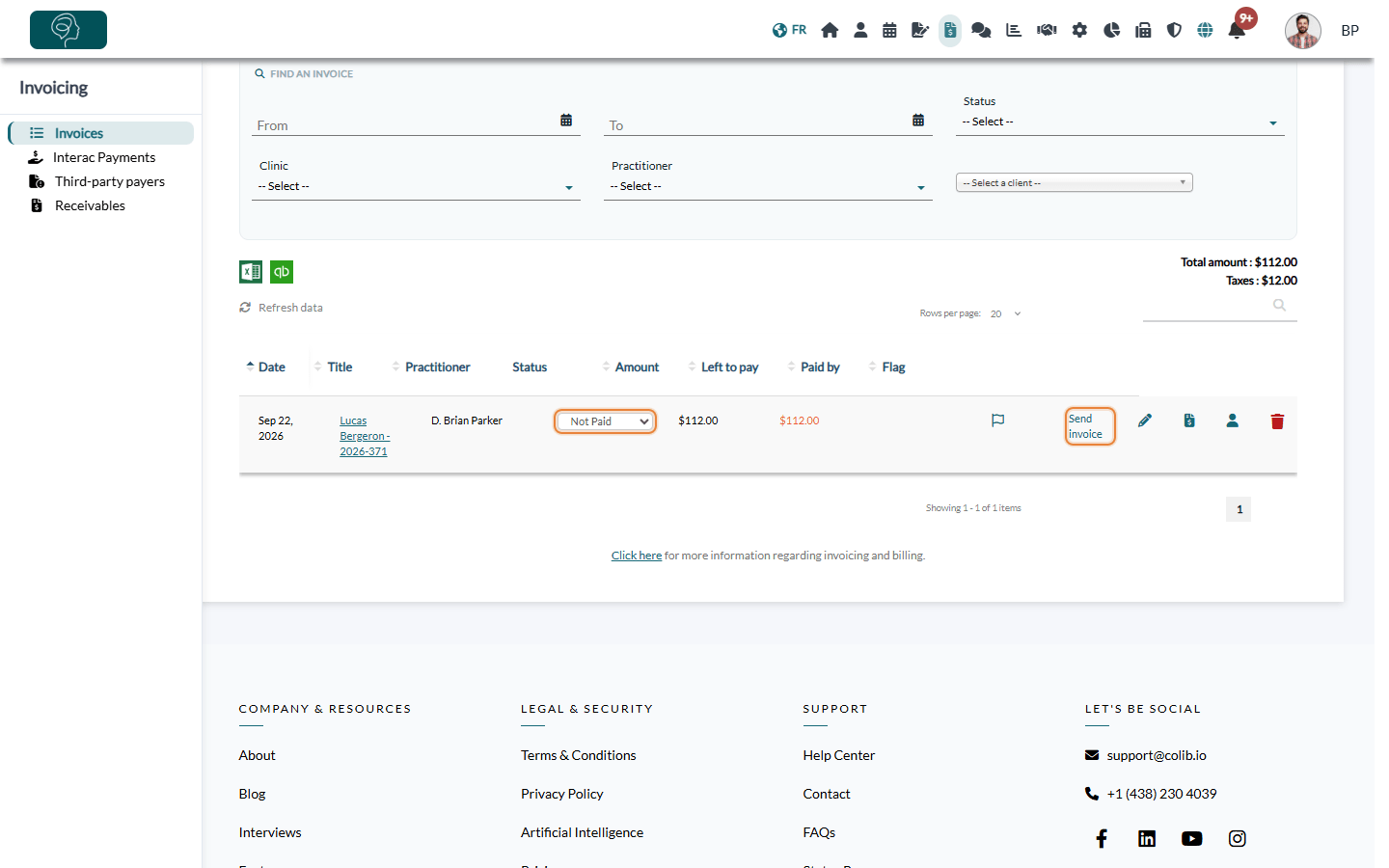The width and height of the screenshot is (1389, 868).
Task: Change rows per page dropdown
Action: coord(1004,313)
